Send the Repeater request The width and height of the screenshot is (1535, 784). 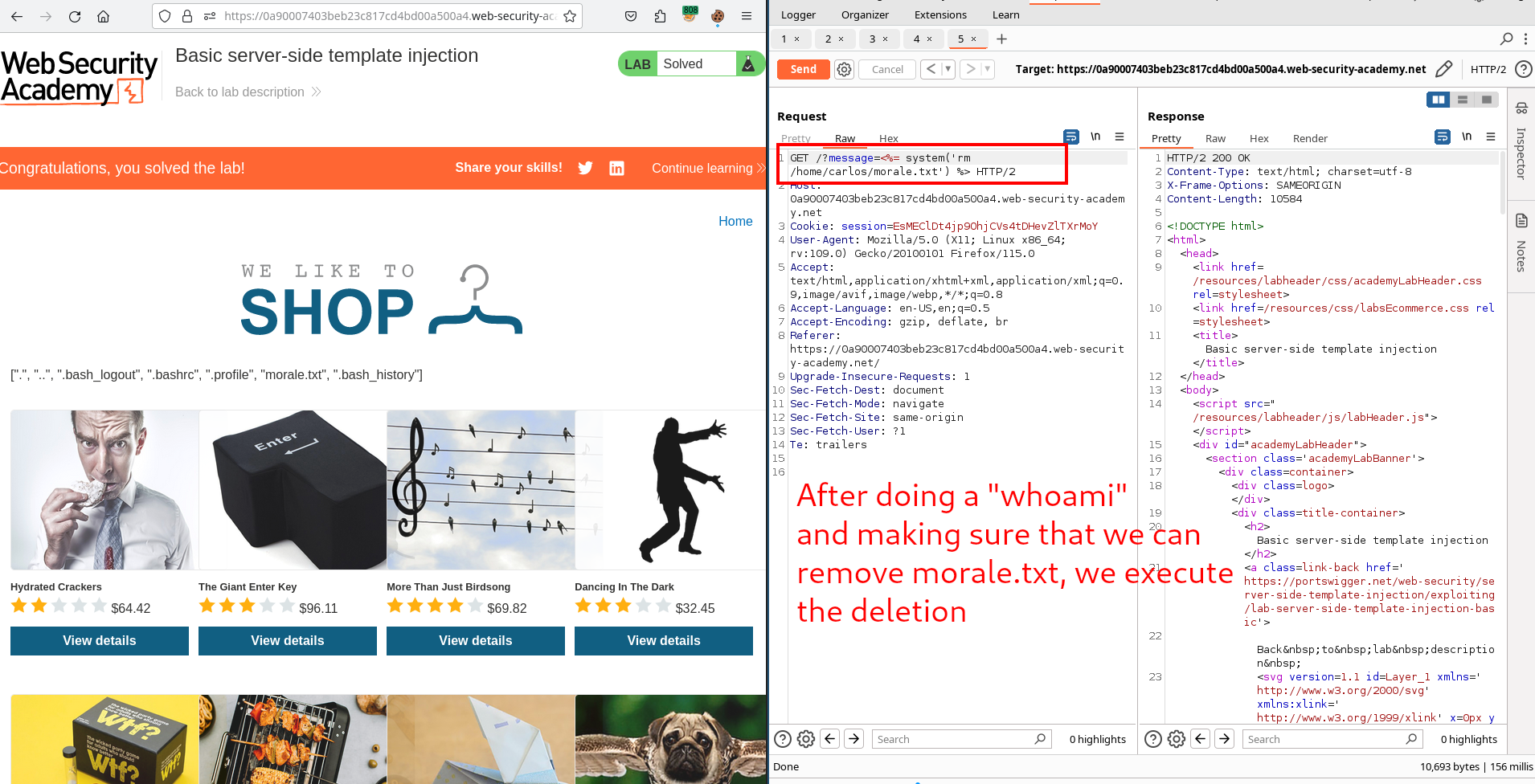tap(803, 69)
